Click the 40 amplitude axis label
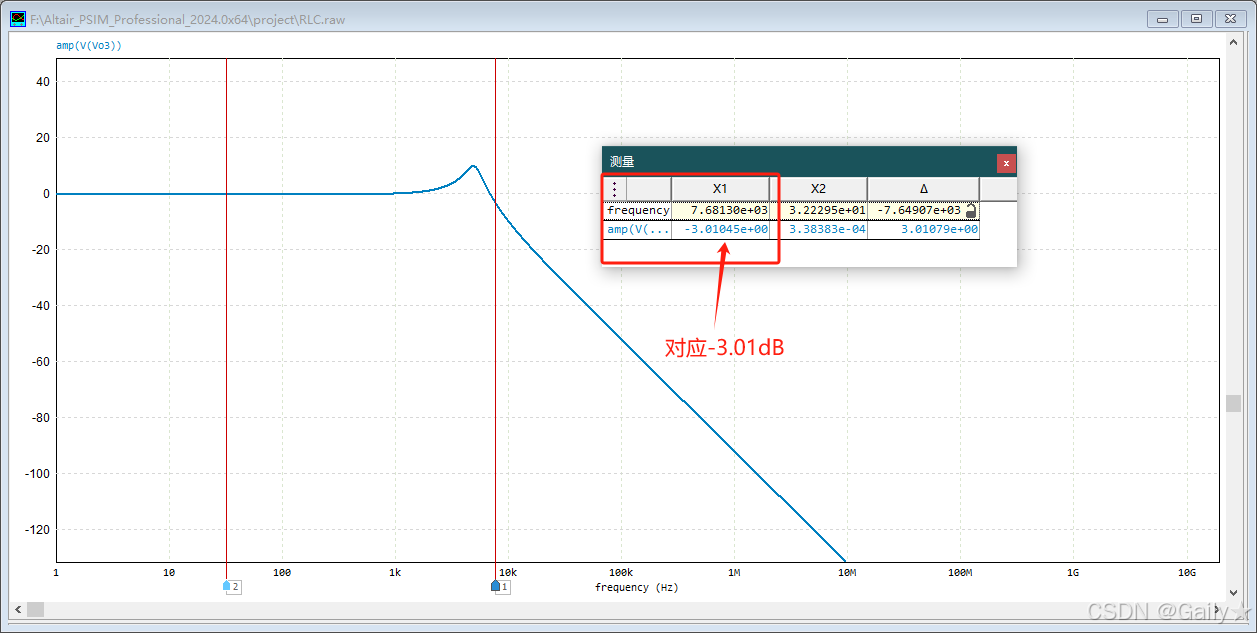Viewport: 1257px width, 633px height. coord(43,82)
